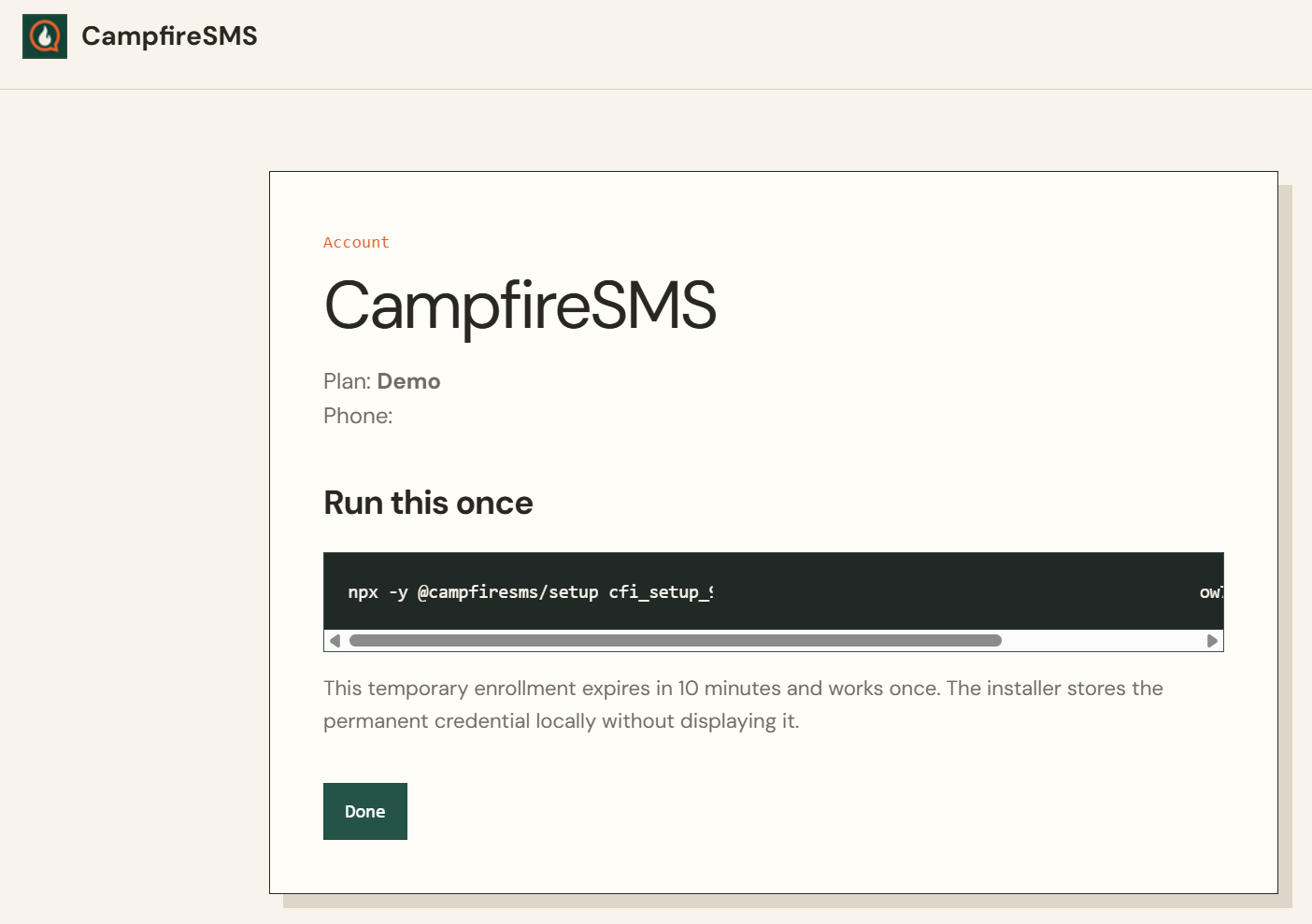Viewport: 1312px width, 924px height.
Task: Click the Demo plan name
Action: coord(408,381)
